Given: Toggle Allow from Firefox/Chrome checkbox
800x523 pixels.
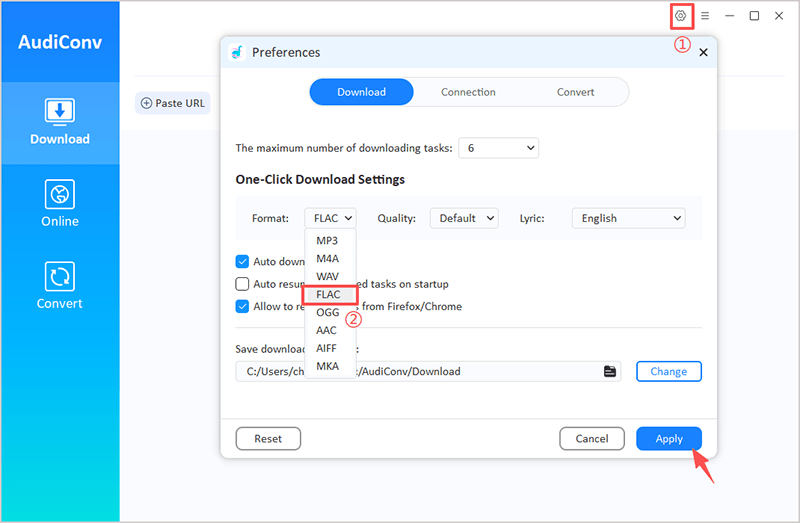Looking at the screenshot, I should 242,306.
